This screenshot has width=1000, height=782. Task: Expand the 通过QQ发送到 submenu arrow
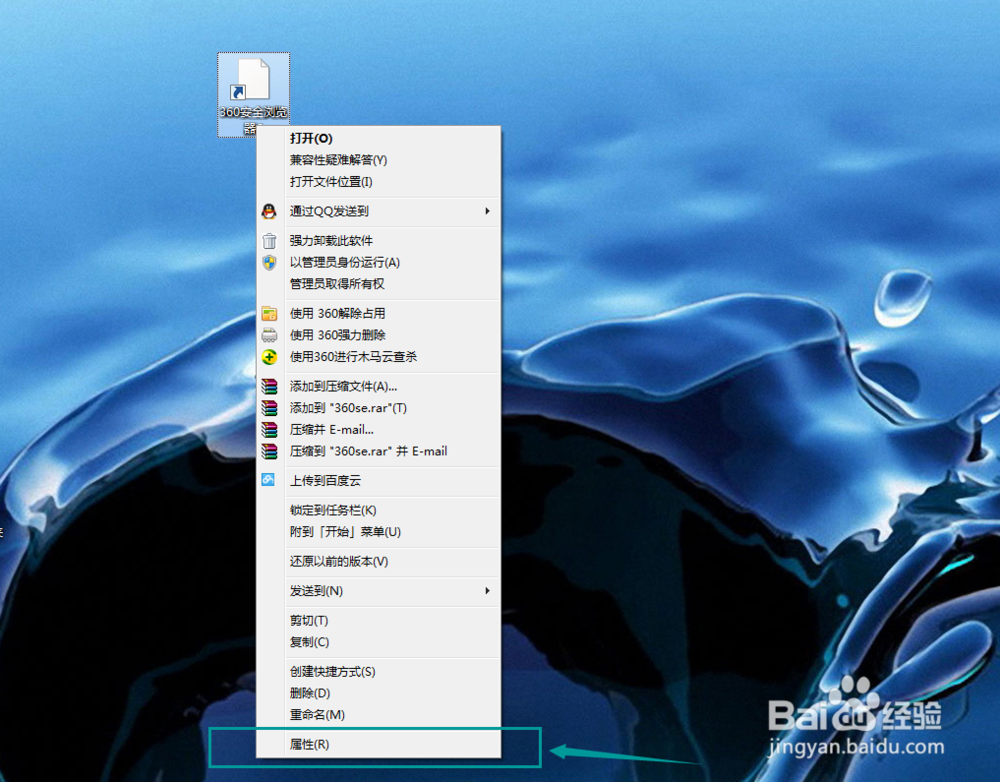pyautogui.click(x=487, y=212)
